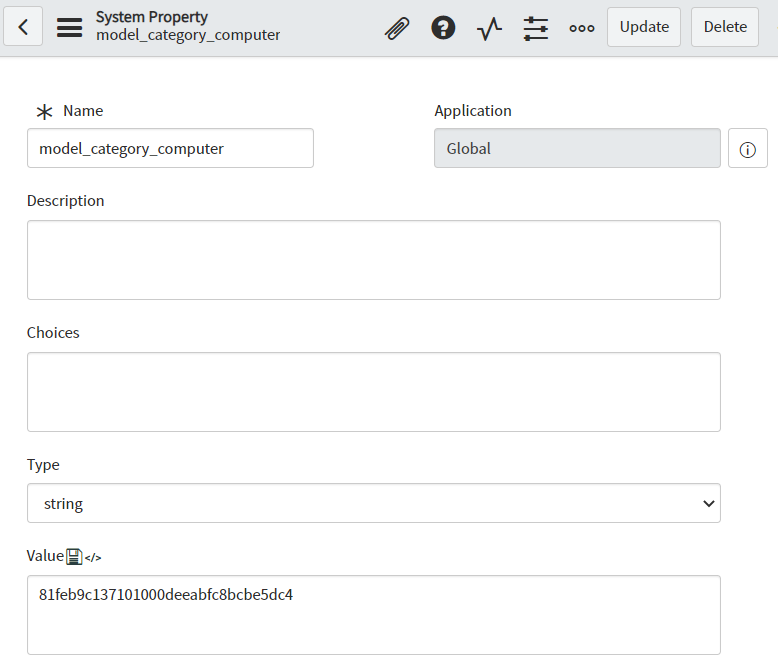The width and height of the screenshot is (778, 664).
Task: Click the info icon beside Application
Action: pos(747,149)
